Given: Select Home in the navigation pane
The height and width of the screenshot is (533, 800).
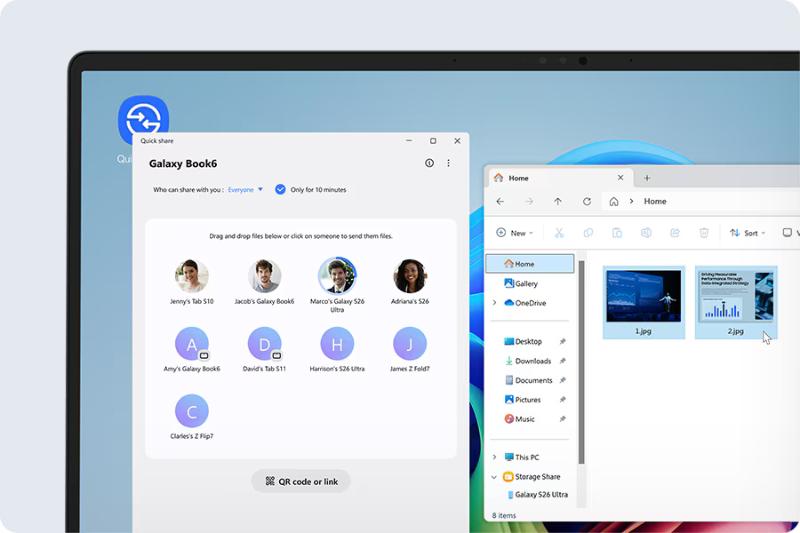Looking at the screenshot, I should pyautogui.click(x=530, y=264).
